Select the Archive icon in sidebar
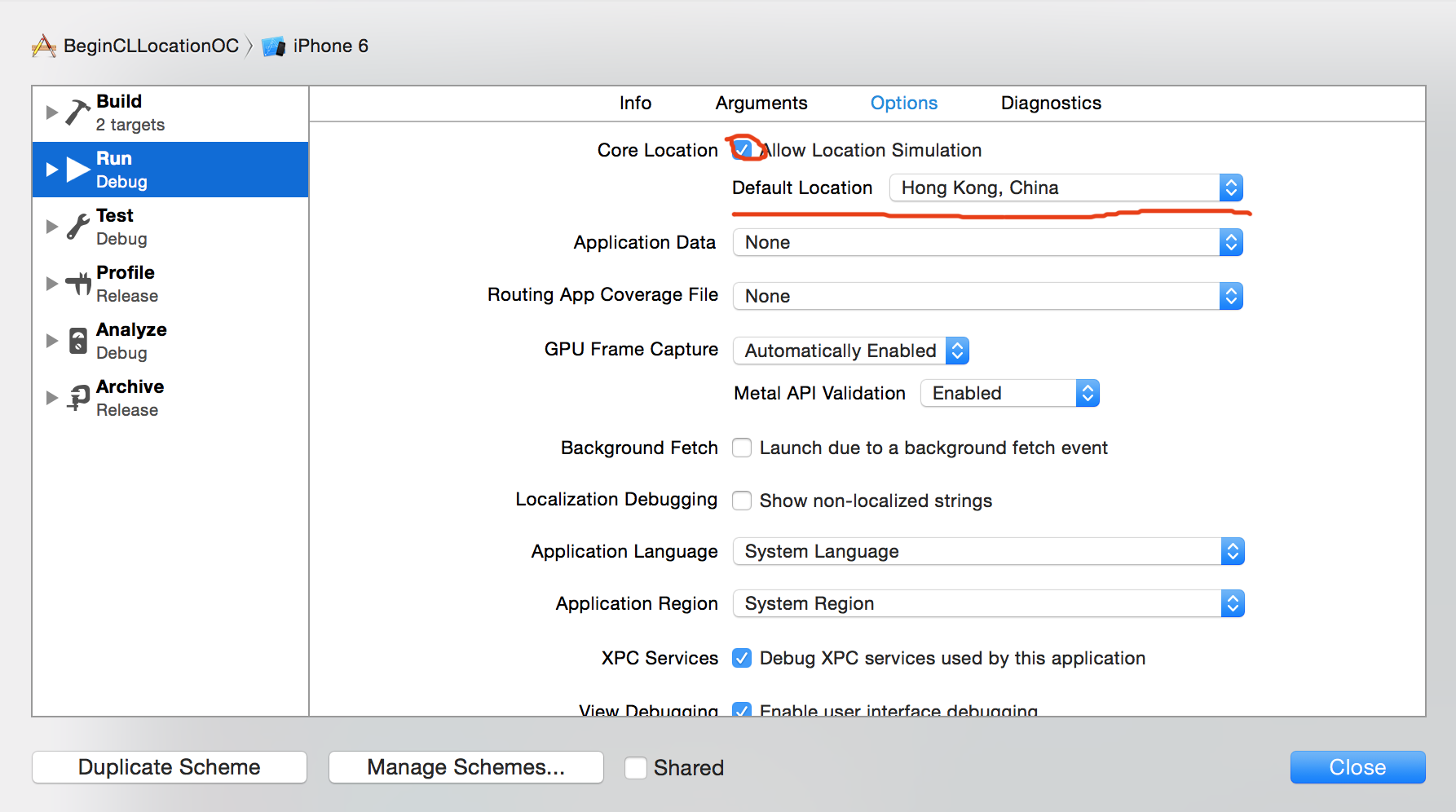Screen dimensions: 1456x812 tap(78, 398)
